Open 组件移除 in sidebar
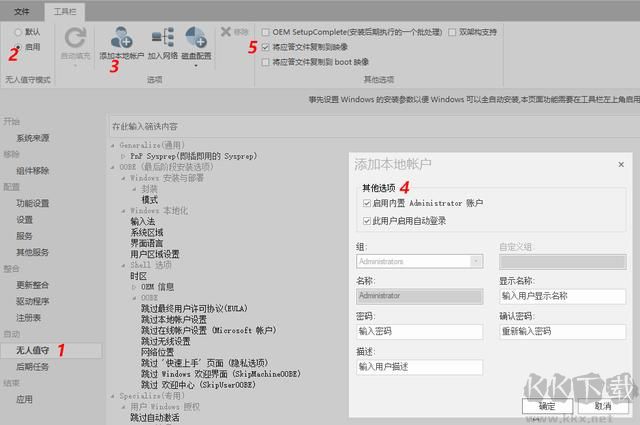Screen dimensions: 640x425 33,171
